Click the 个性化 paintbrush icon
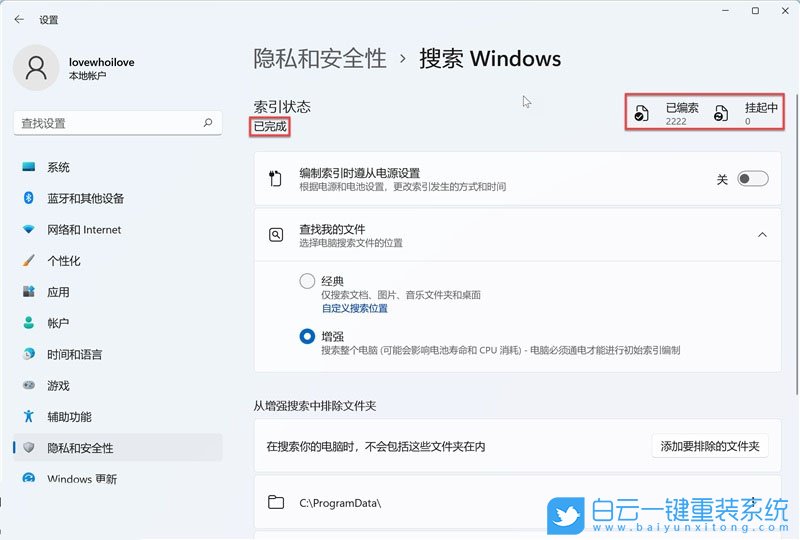800x540 pixels. coord(29,260)
